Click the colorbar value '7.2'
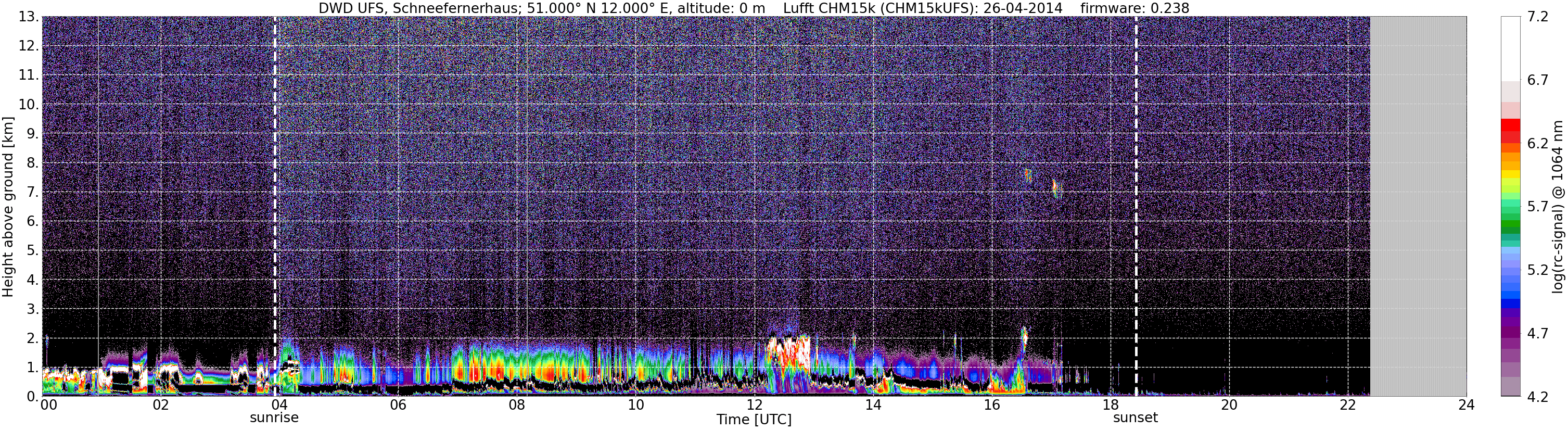1568x430 pixels. click(1538, 17)
